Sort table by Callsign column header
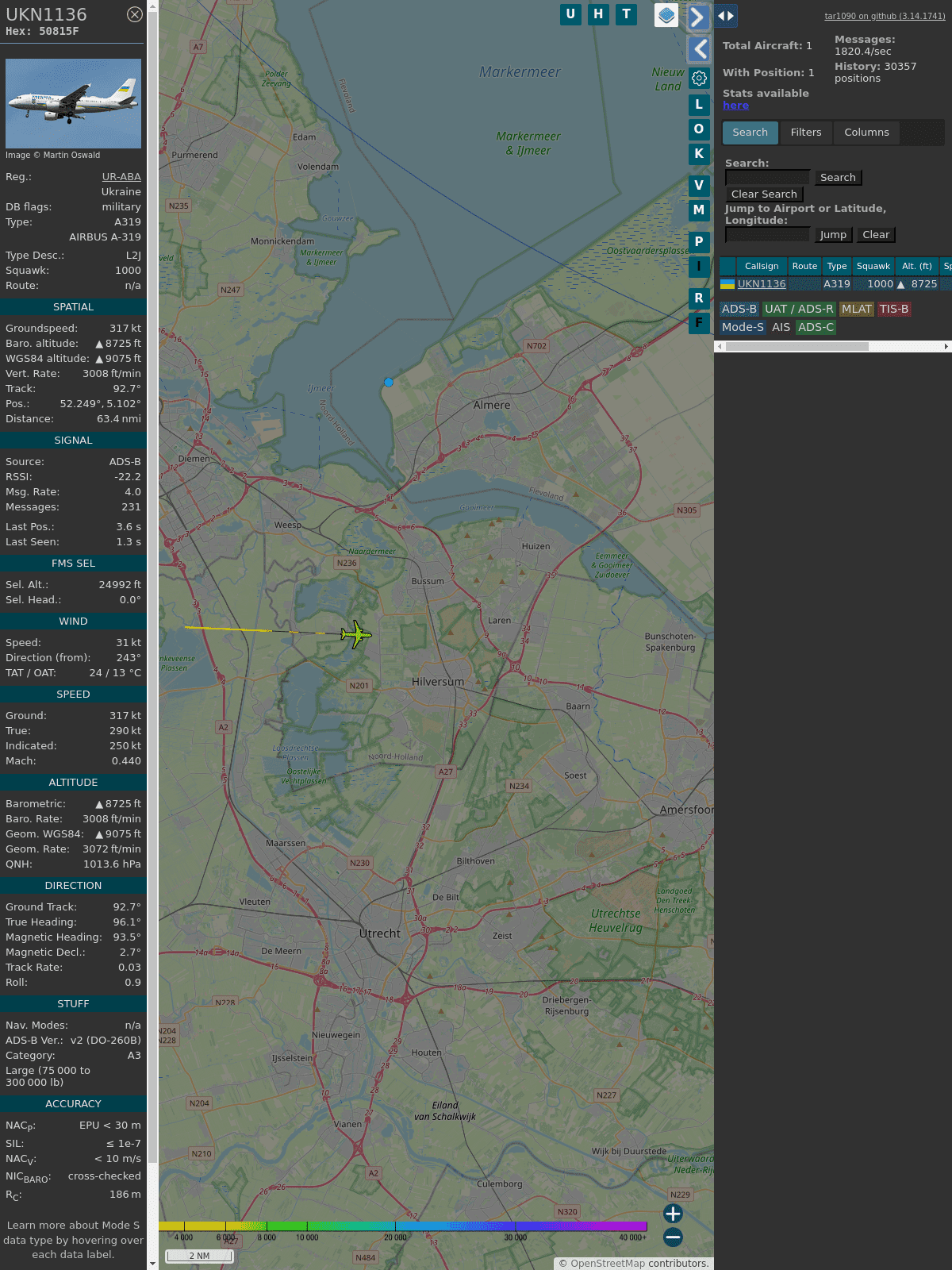Image resolution: width=952 pixels, height=1270 pixels. [x=762, y=267]
